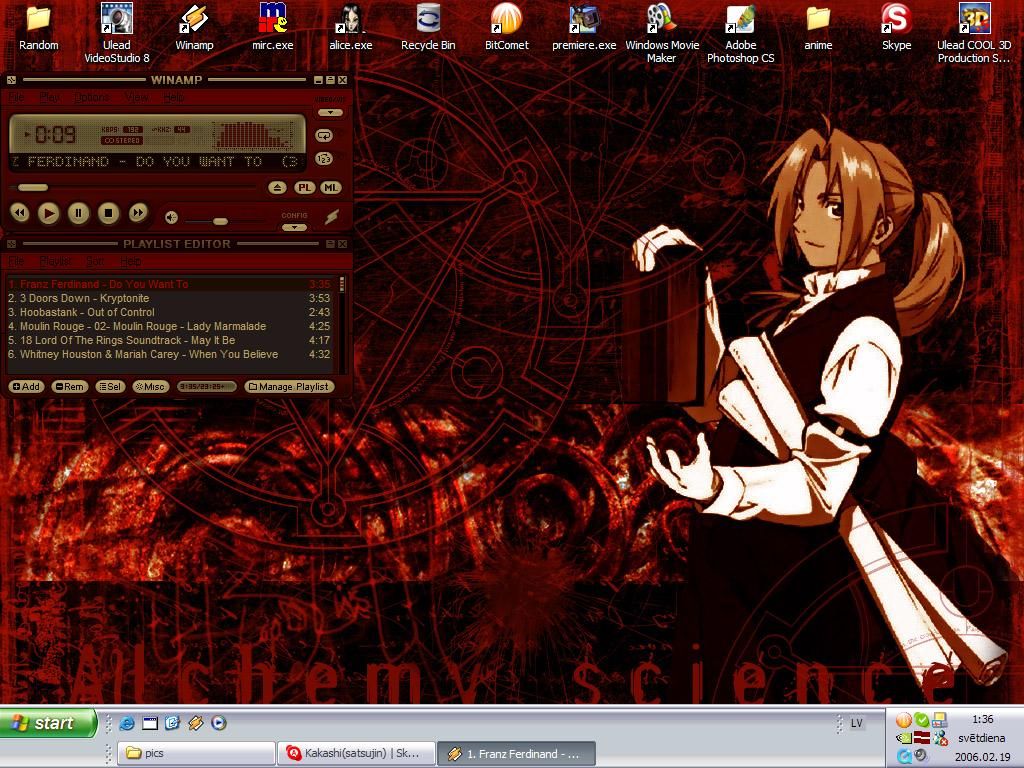Open Playlist Editor Playlist menu

pos(55,261)
